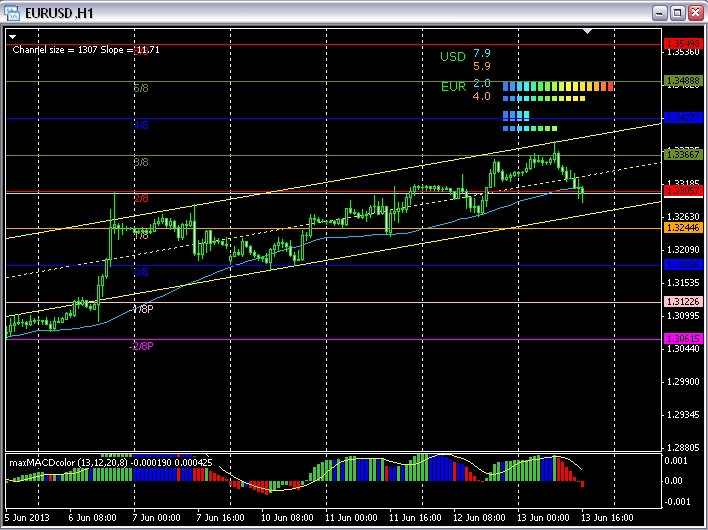Click the chart shift marker triangle at top
708x530 pixels.
click(x=587, y=31)
